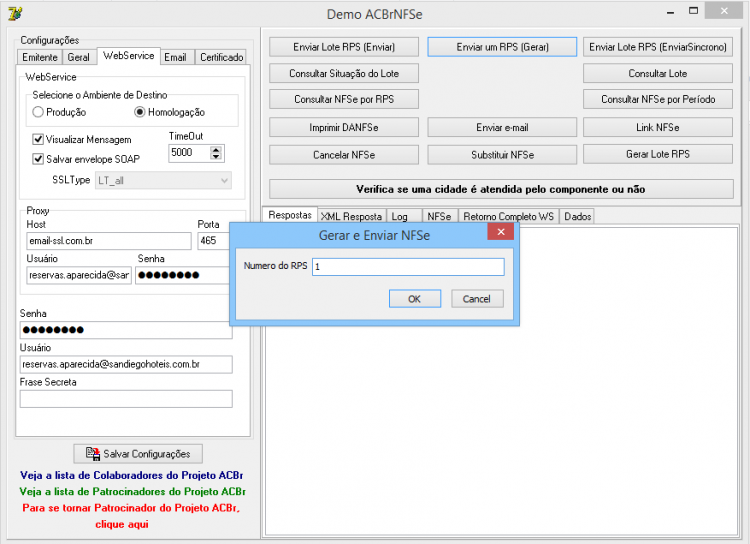Screen dimensions: 750x544
Task: Minimize the Demo ACBrNFSe window
Action: coord(670,11)
